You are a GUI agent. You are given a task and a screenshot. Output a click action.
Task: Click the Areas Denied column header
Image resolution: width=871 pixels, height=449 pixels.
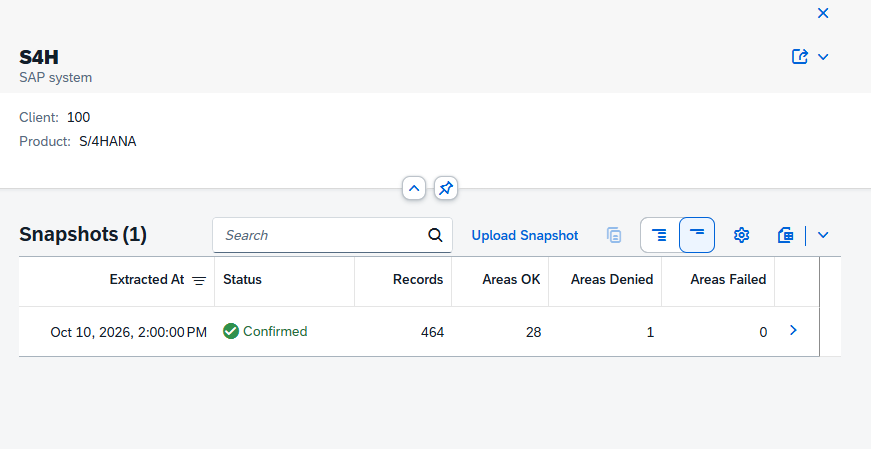(x=605, y=282)
